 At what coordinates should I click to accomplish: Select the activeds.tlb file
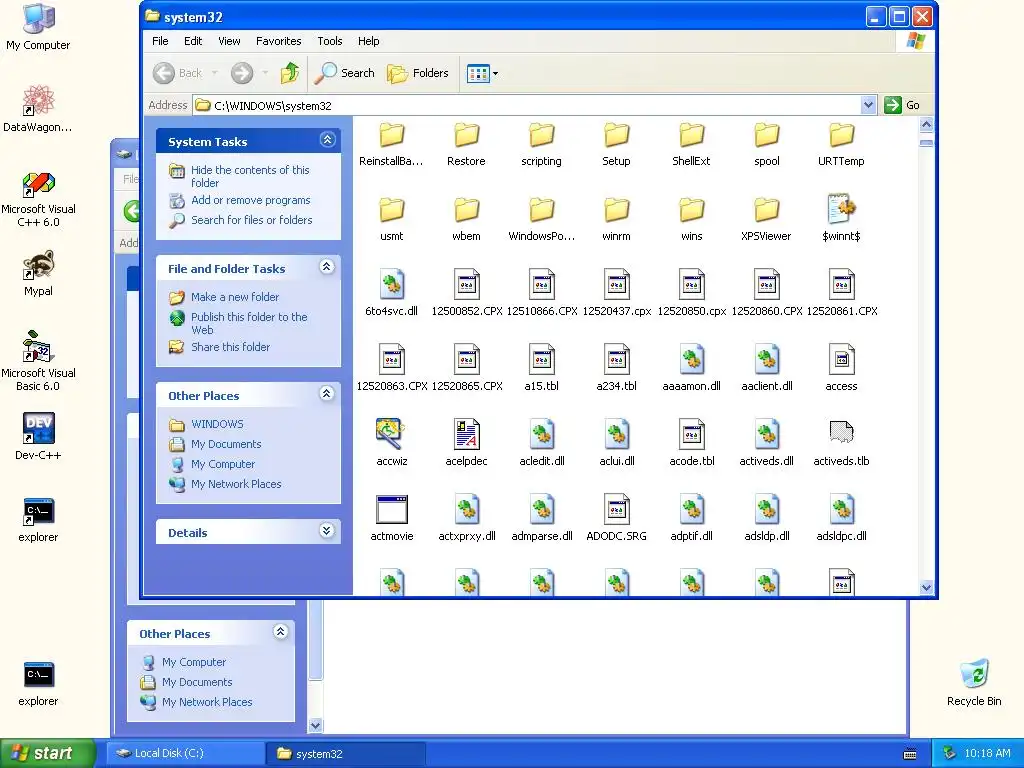[x=841, y=444]
